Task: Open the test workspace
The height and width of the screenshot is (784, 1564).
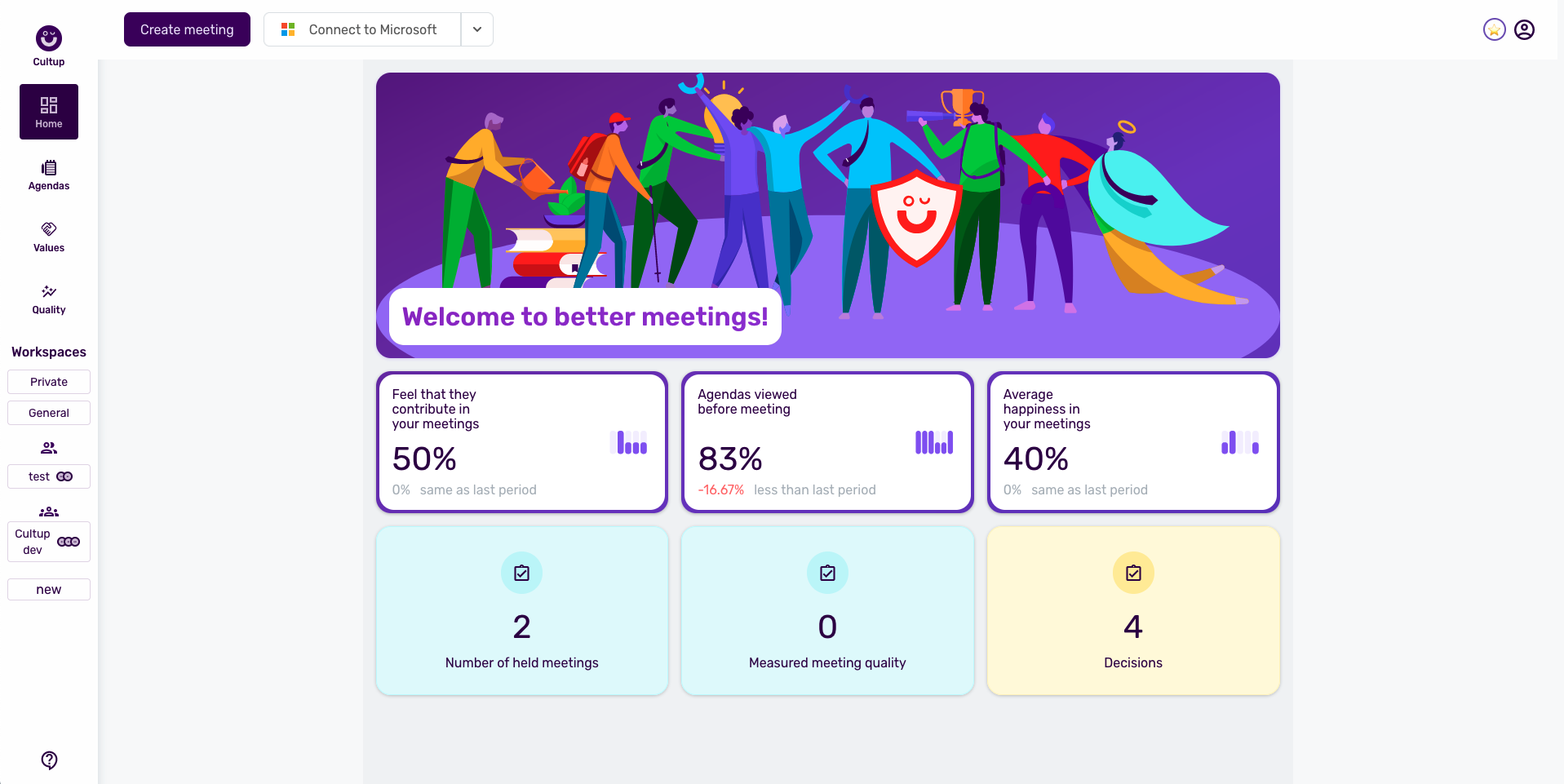Action: [x=48, y=476]
